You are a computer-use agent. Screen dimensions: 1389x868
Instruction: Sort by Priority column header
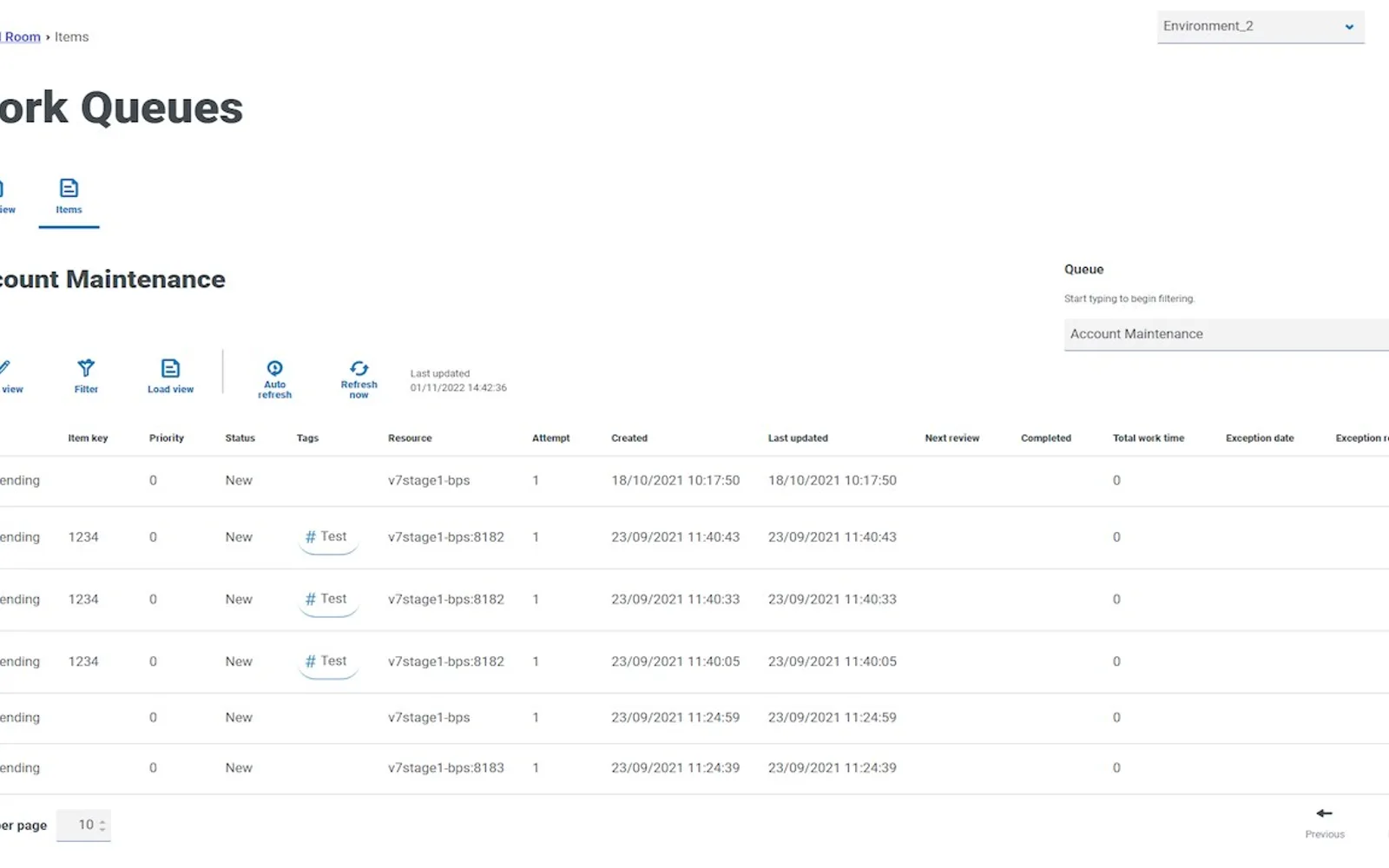coord(167,438)
